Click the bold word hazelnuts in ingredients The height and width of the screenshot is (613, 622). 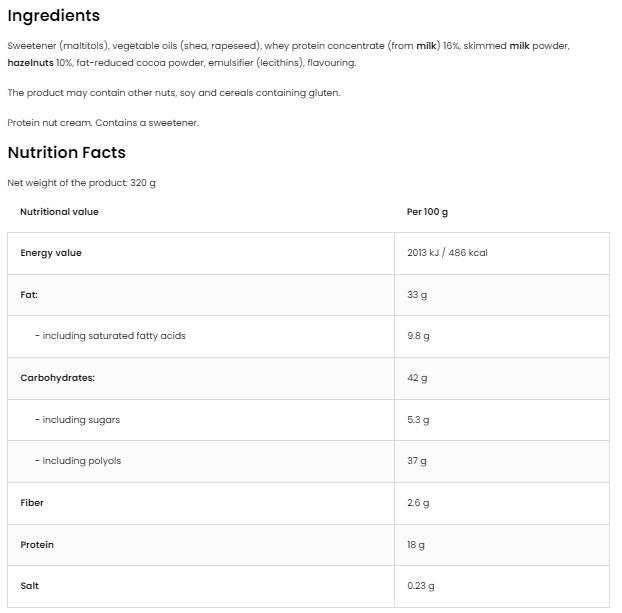31,62
